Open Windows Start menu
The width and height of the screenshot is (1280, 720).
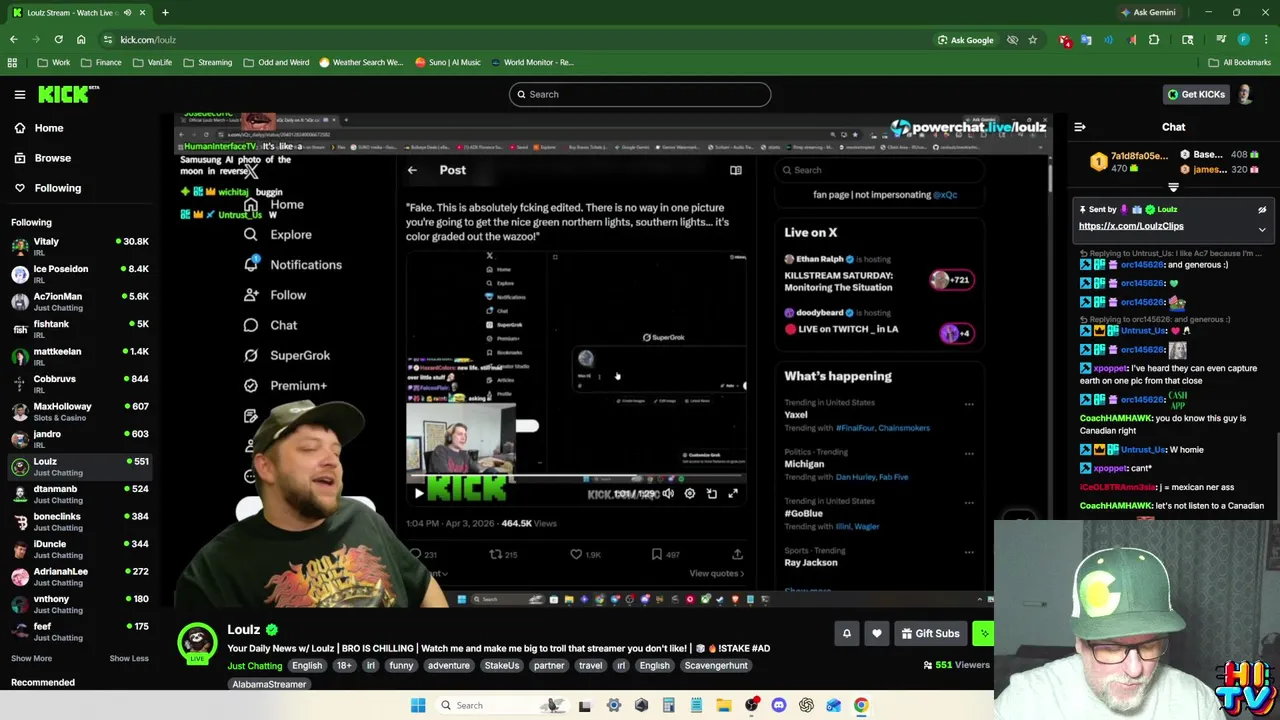click(x=418, y=705)
